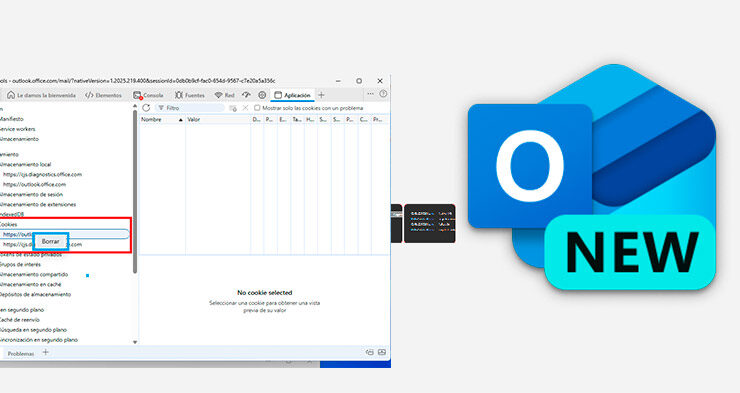Image resolution: width=740 pixels, height=393 pixels.
Task: Collapse the Cookies tree node
Action: pos(8,224)
